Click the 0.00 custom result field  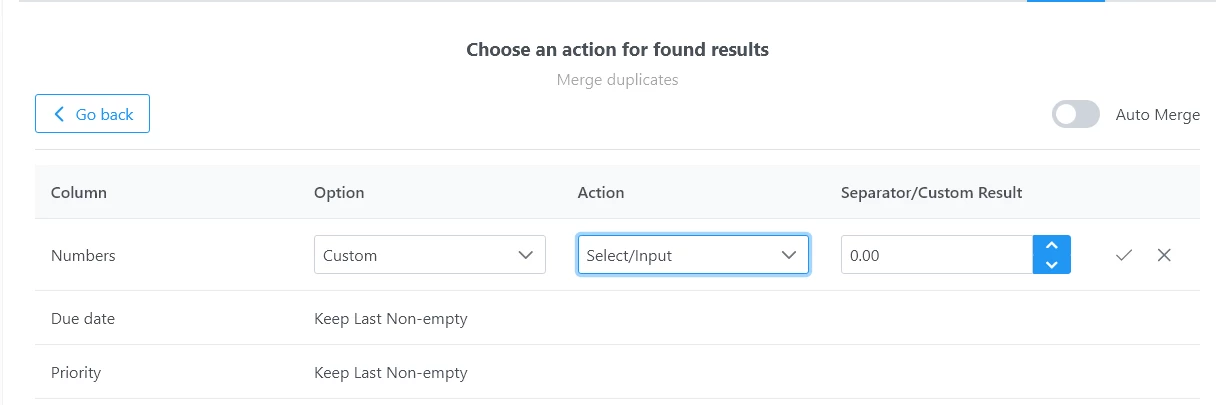937,255
